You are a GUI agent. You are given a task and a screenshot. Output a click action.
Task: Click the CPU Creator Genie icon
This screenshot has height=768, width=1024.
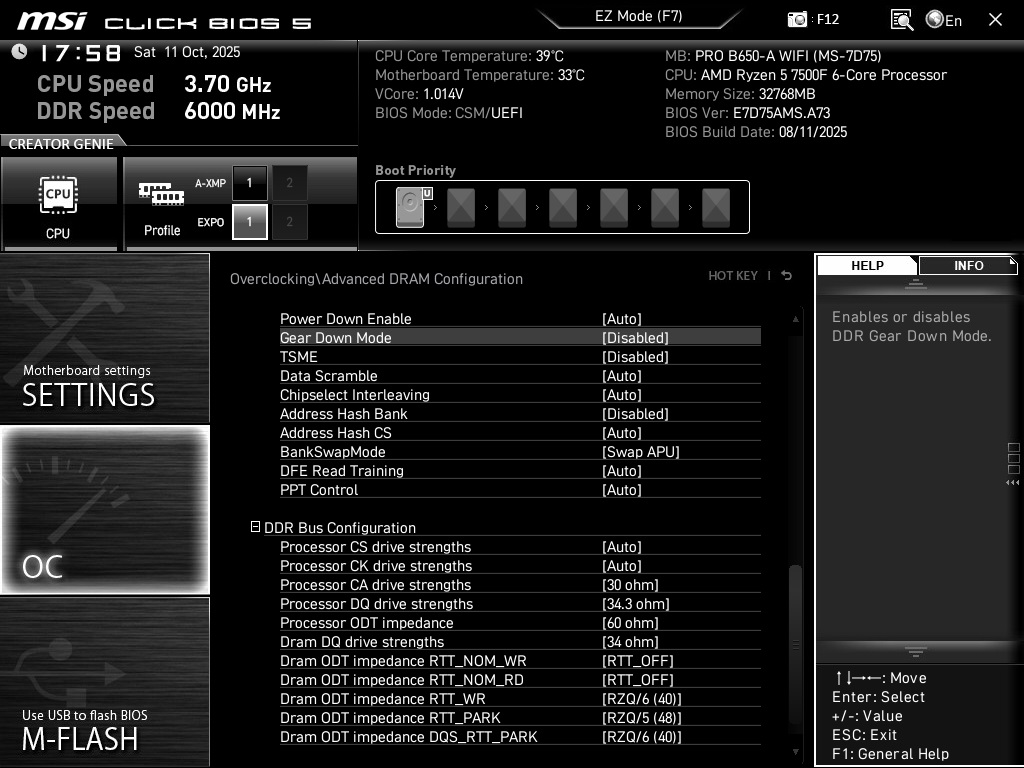coord(58,195)
